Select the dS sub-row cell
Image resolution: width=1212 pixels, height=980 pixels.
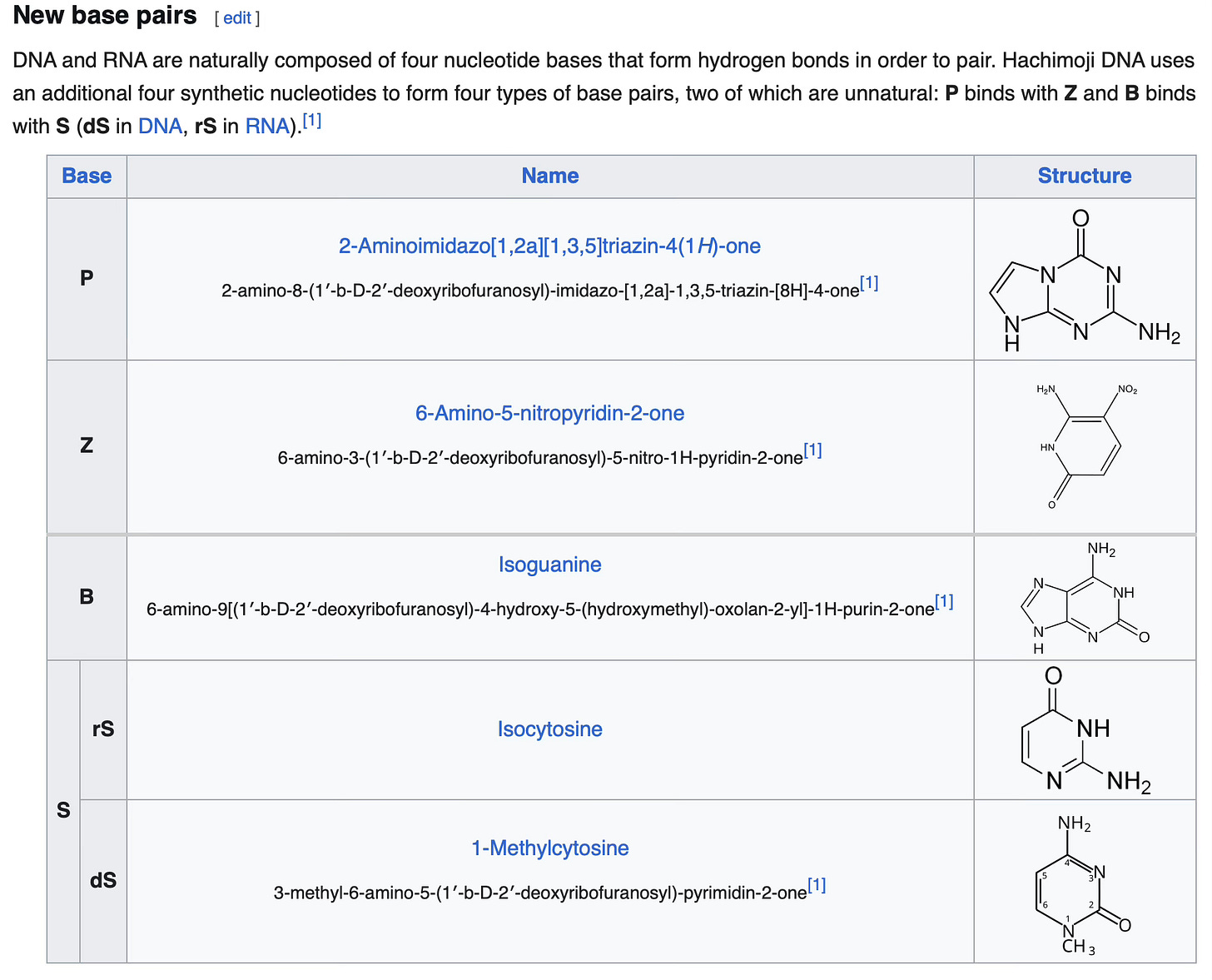coord(103,881)
